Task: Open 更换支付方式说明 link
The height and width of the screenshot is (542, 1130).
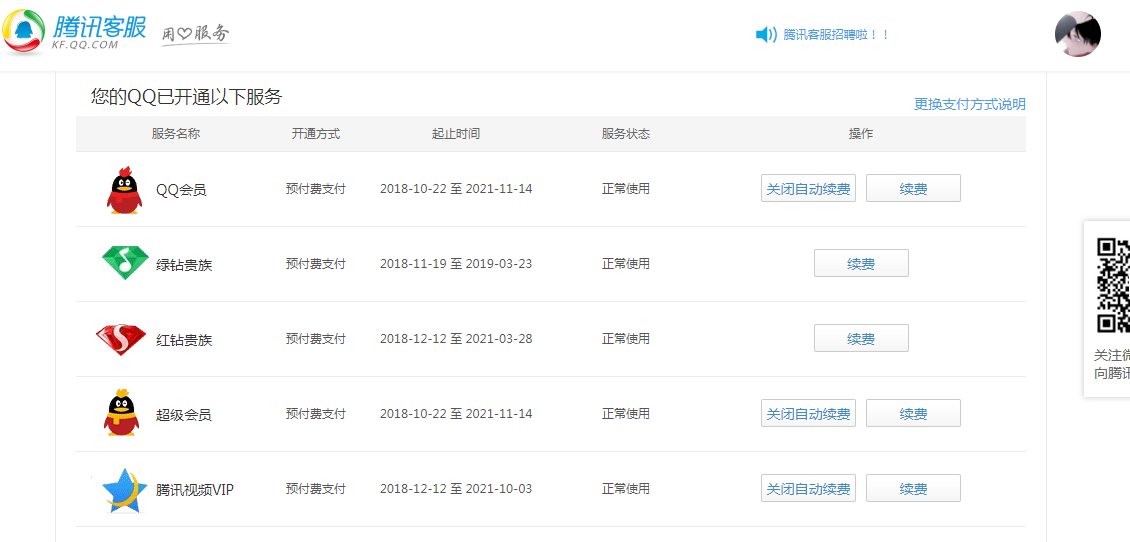Action: (x=970, y=104)
